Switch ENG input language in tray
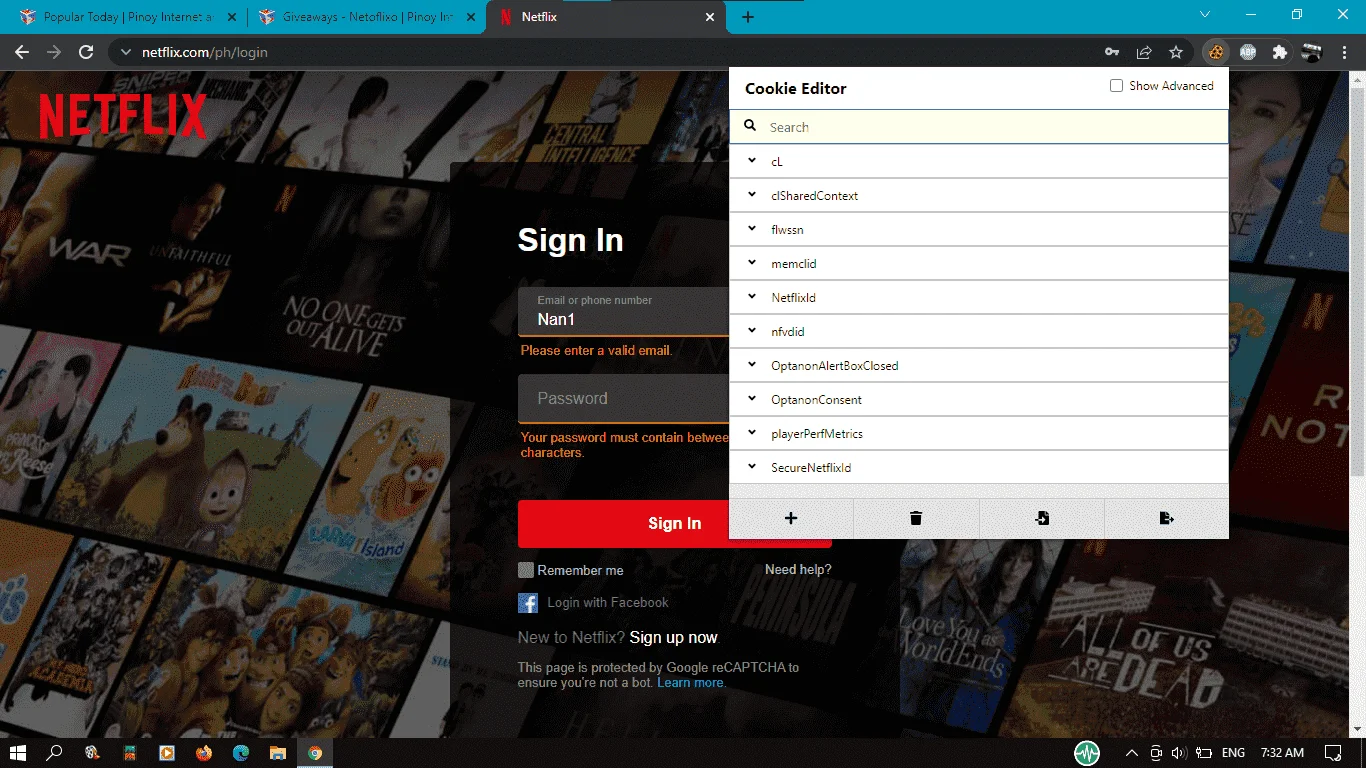This screenshot has width=1366, height=768. (x=1233, y=752)
